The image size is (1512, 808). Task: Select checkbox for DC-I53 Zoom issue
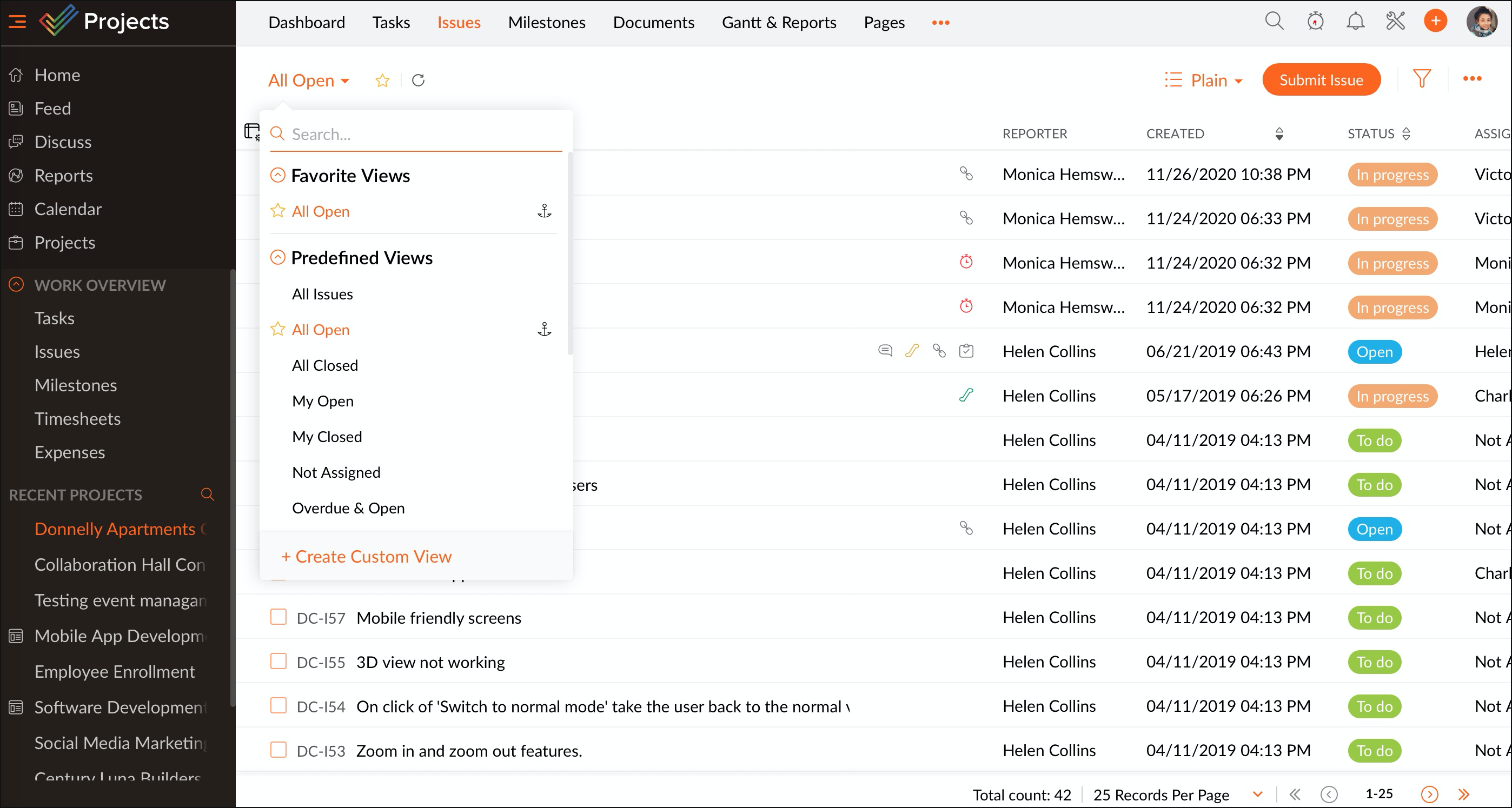click(278, 751)
